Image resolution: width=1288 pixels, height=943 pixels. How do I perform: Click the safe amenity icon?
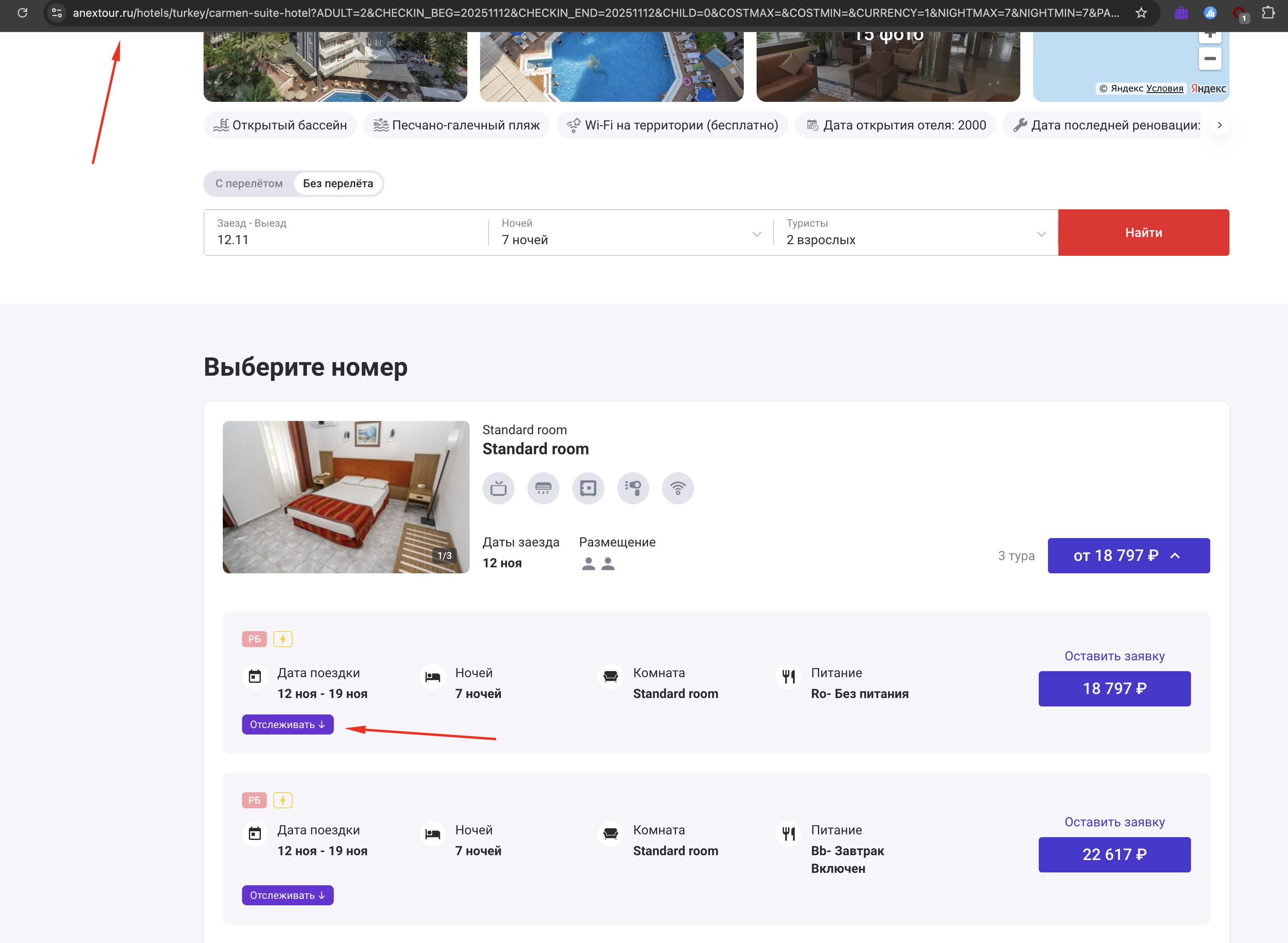[x=587, y=489]
